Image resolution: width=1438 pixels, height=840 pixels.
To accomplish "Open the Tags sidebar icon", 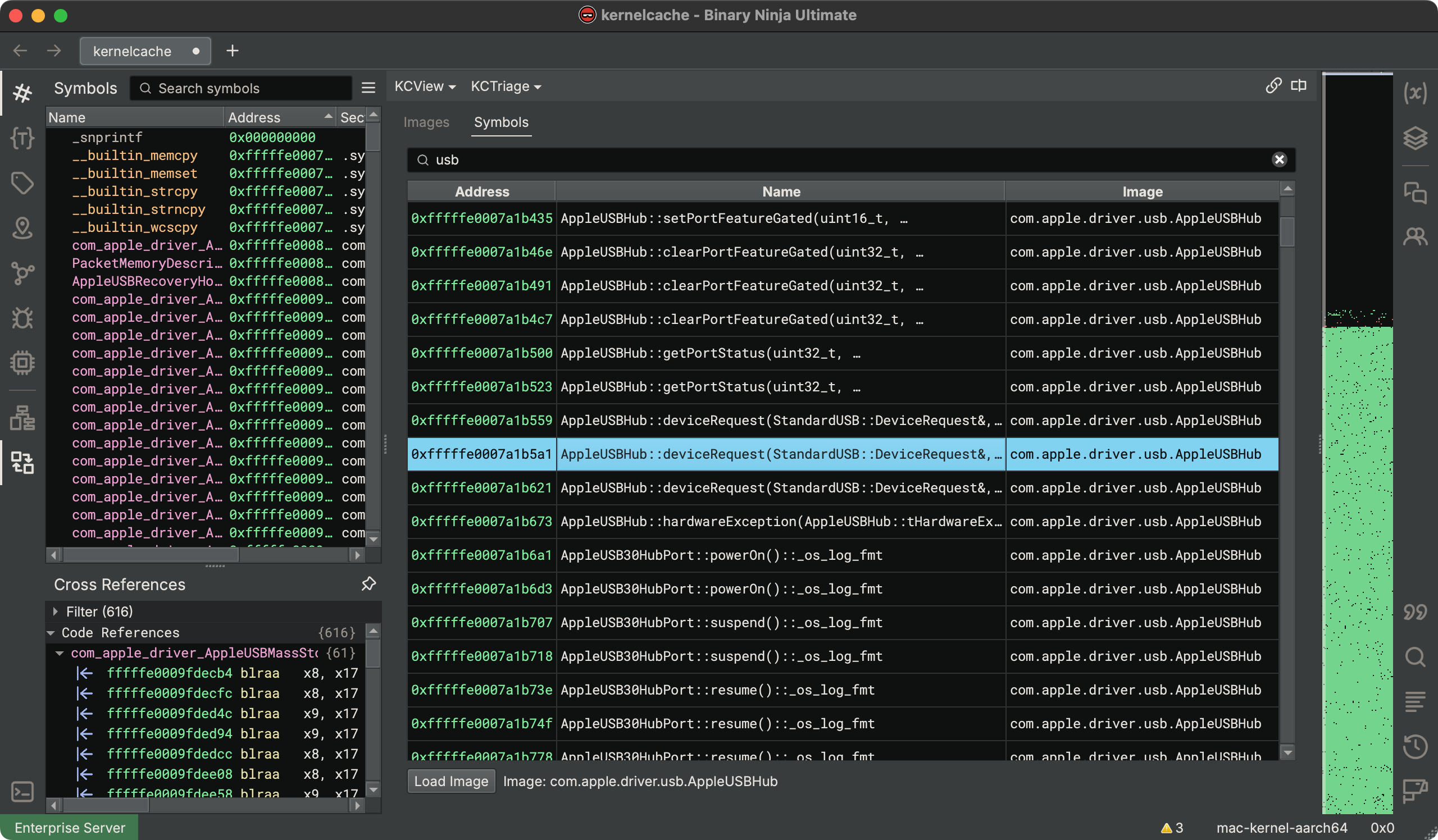I will [22, 183].
